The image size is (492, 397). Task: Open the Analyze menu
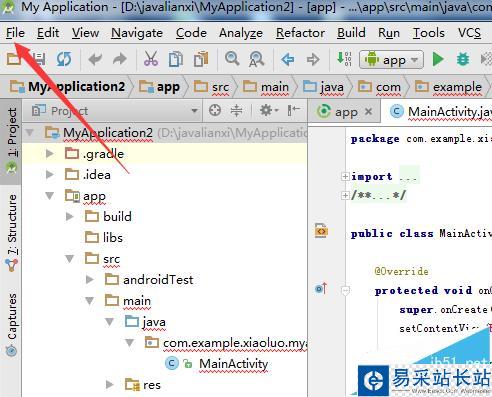pyautogui.click(x=241, y=33)
